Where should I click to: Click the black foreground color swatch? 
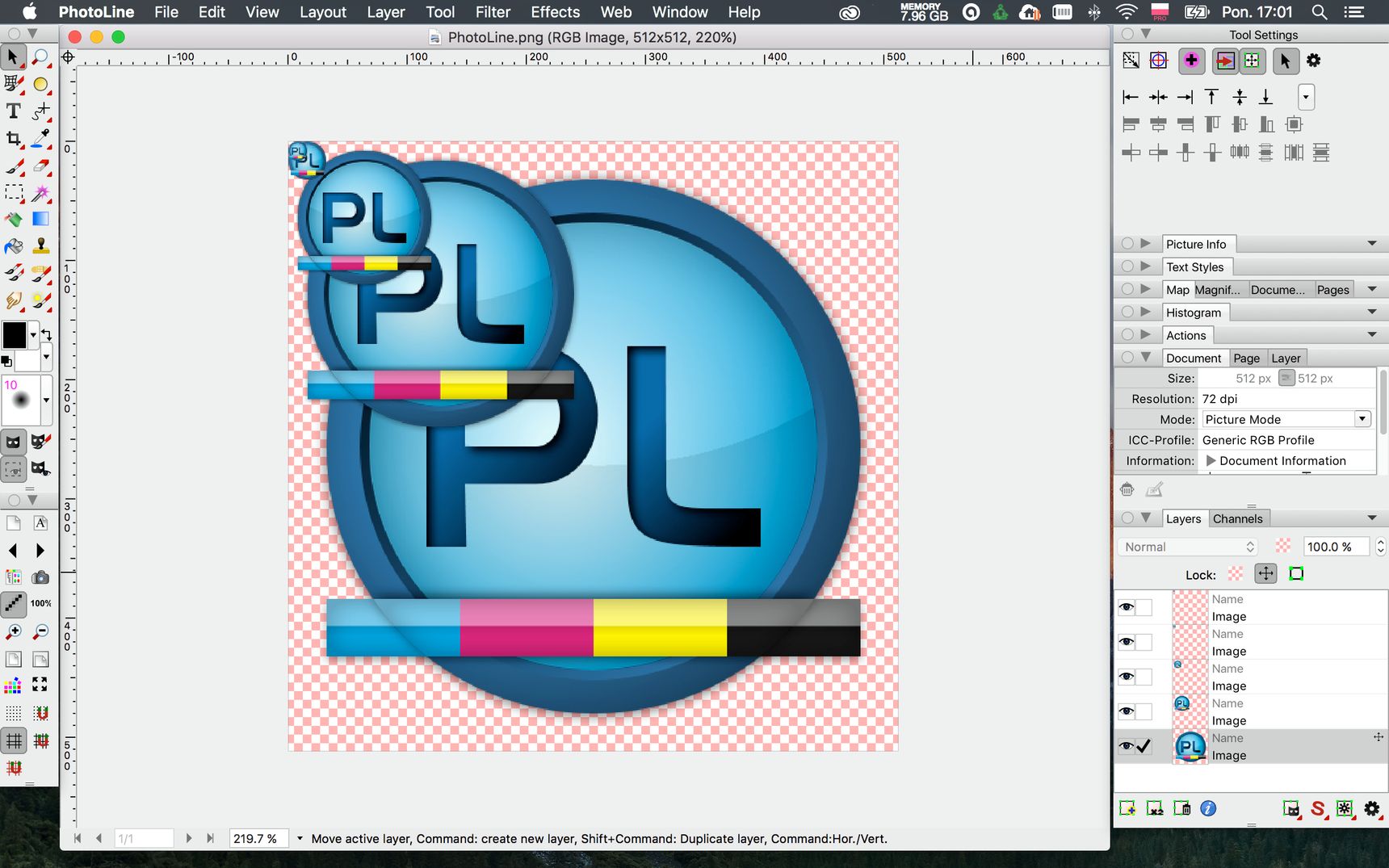click(x=14, y=334)
